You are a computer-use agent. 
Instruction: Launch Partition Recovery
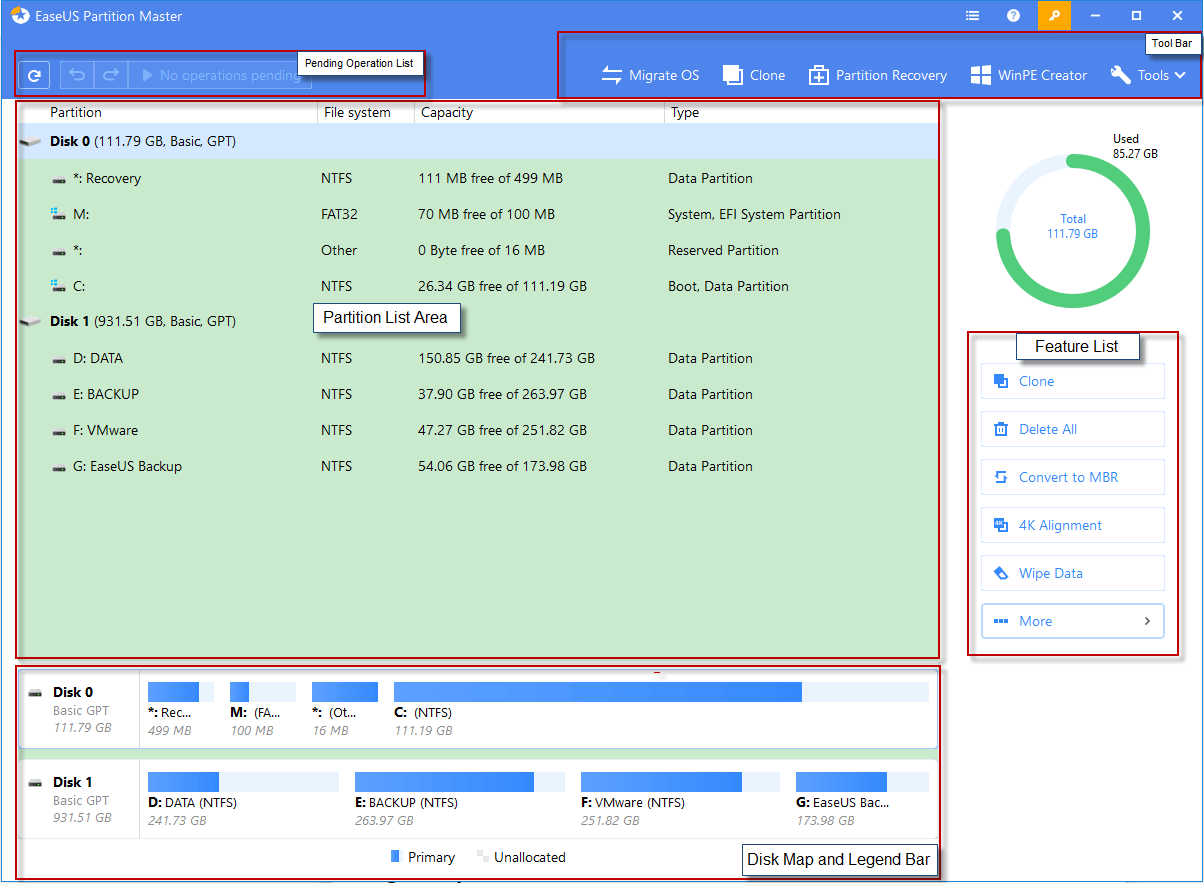click(x=878, y=75)
